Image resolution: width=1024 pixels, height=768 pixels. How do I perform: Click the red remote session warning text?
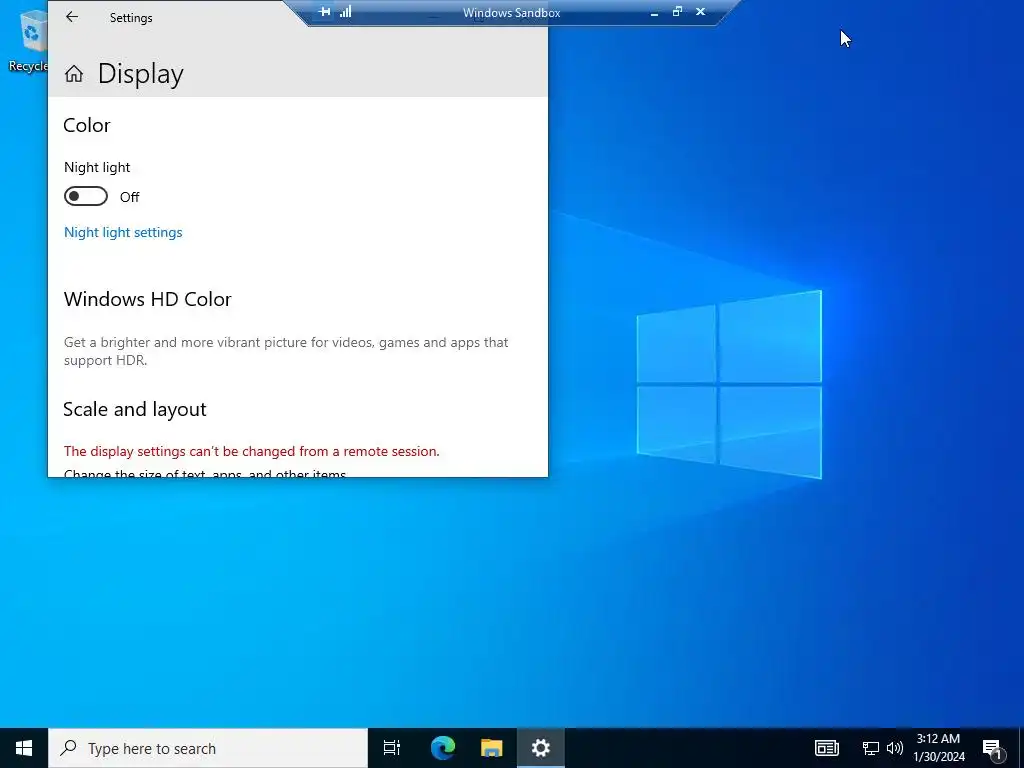251,451
